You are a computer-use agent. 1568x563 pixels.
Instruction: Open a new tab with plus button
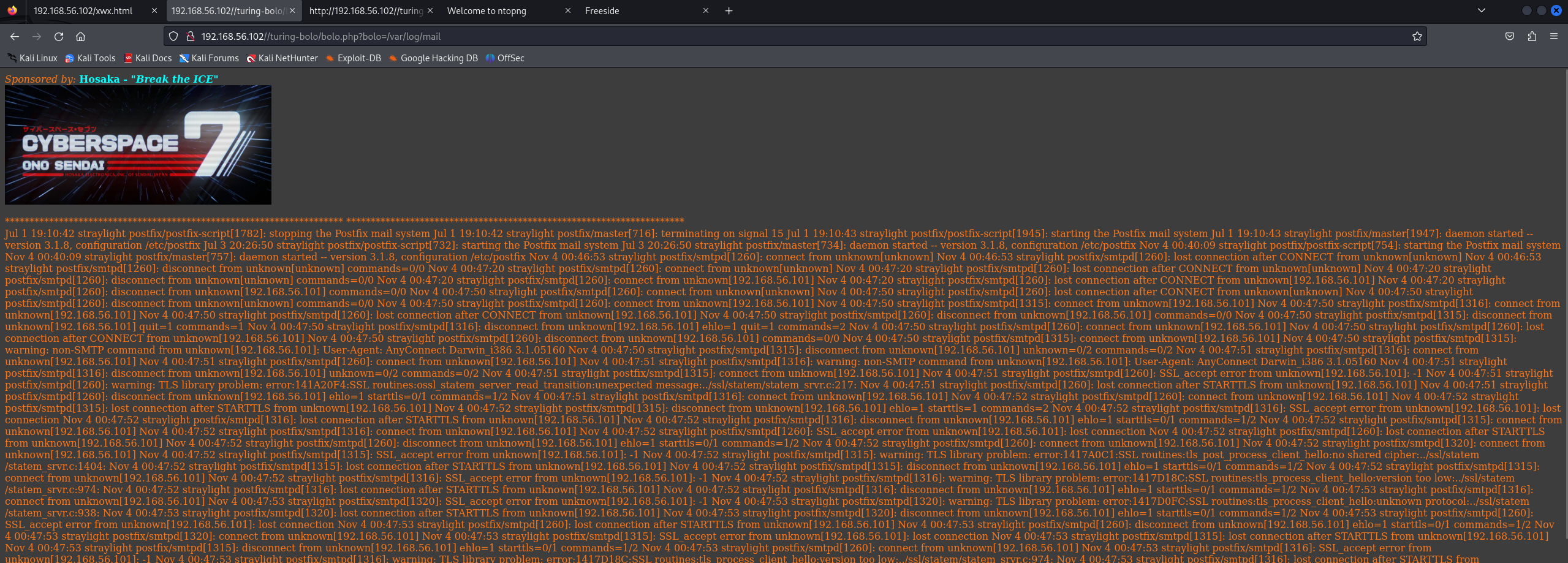tap(729, 11)
